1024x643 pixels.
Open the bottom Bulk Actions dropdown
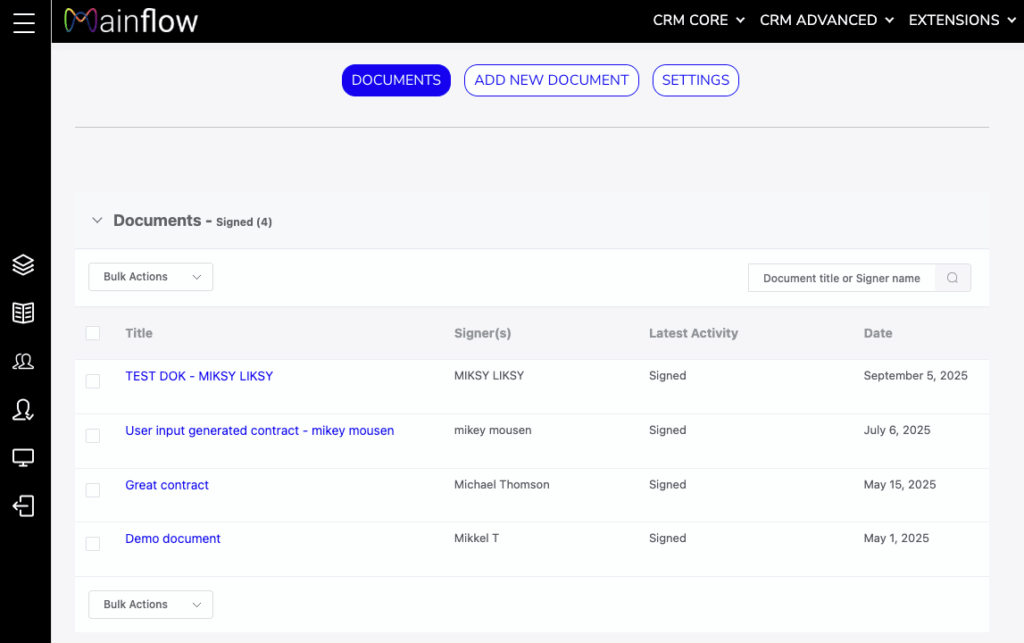tap(151, 604)
